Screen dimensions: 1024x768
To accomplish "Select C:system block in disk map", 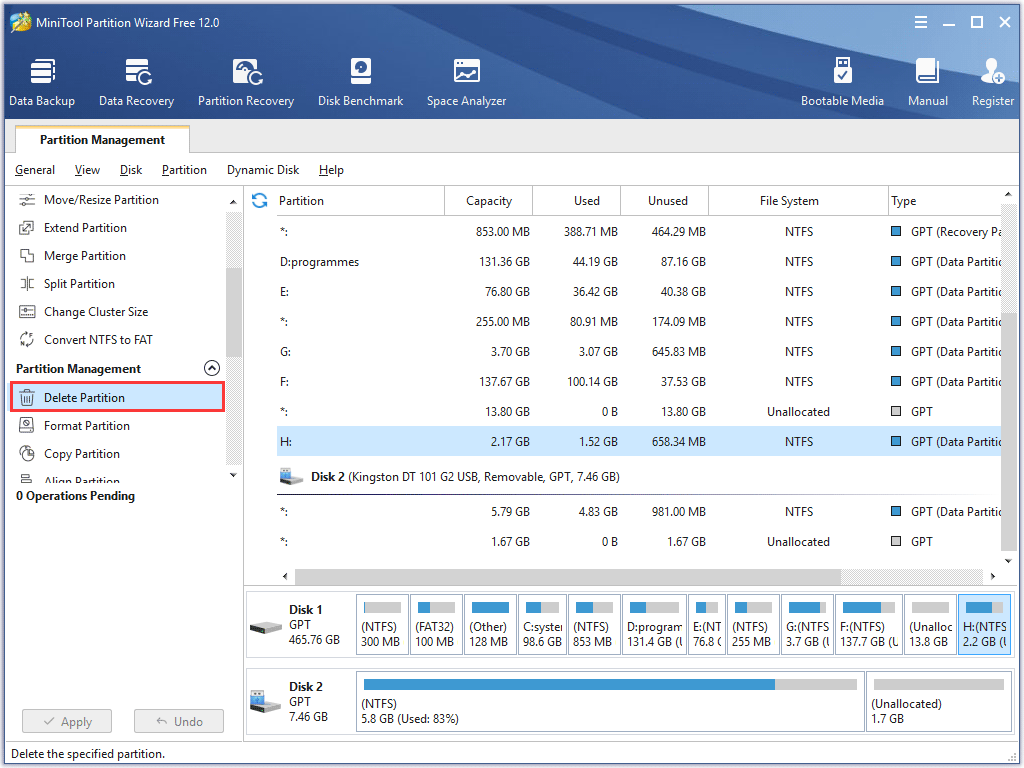I will [542, 625].
